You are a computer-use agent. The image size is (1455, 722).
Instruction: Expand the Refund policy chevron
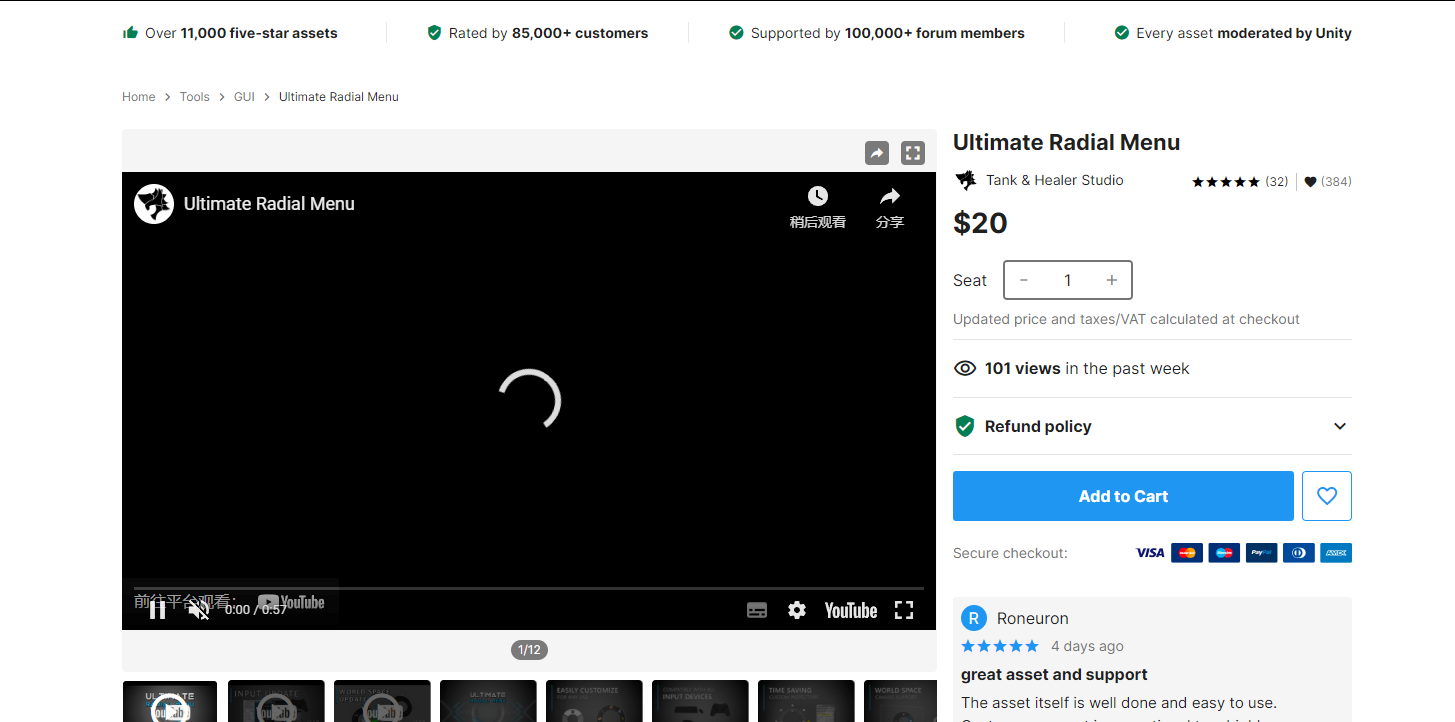coord(1340,426)
